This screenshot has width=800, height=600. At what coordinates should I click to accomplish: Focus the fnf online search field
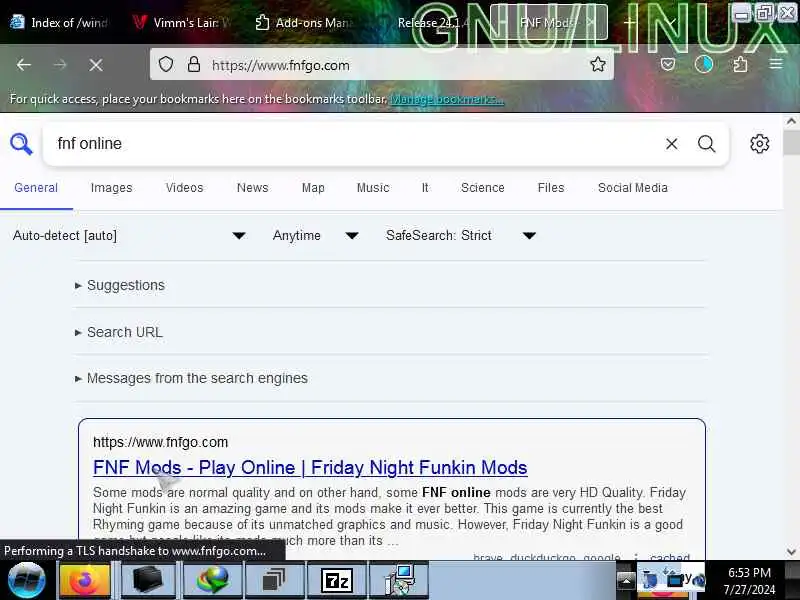point(357,144)
